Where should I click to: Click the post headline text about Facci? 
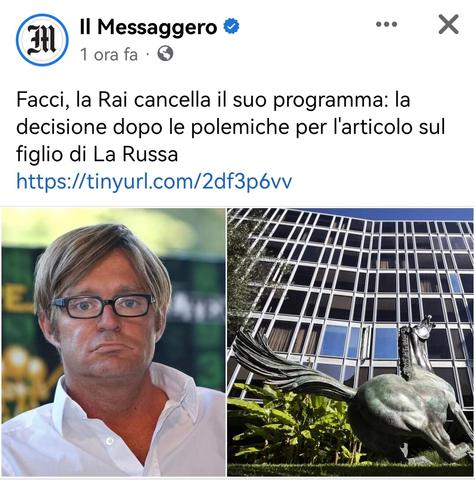[x=231, y=127]
